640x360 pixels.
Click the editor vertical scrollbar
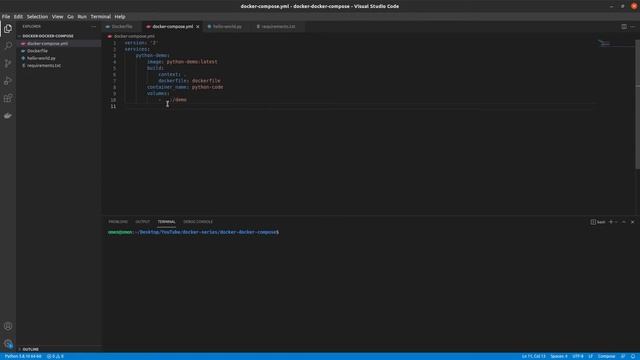click(637, 104)
